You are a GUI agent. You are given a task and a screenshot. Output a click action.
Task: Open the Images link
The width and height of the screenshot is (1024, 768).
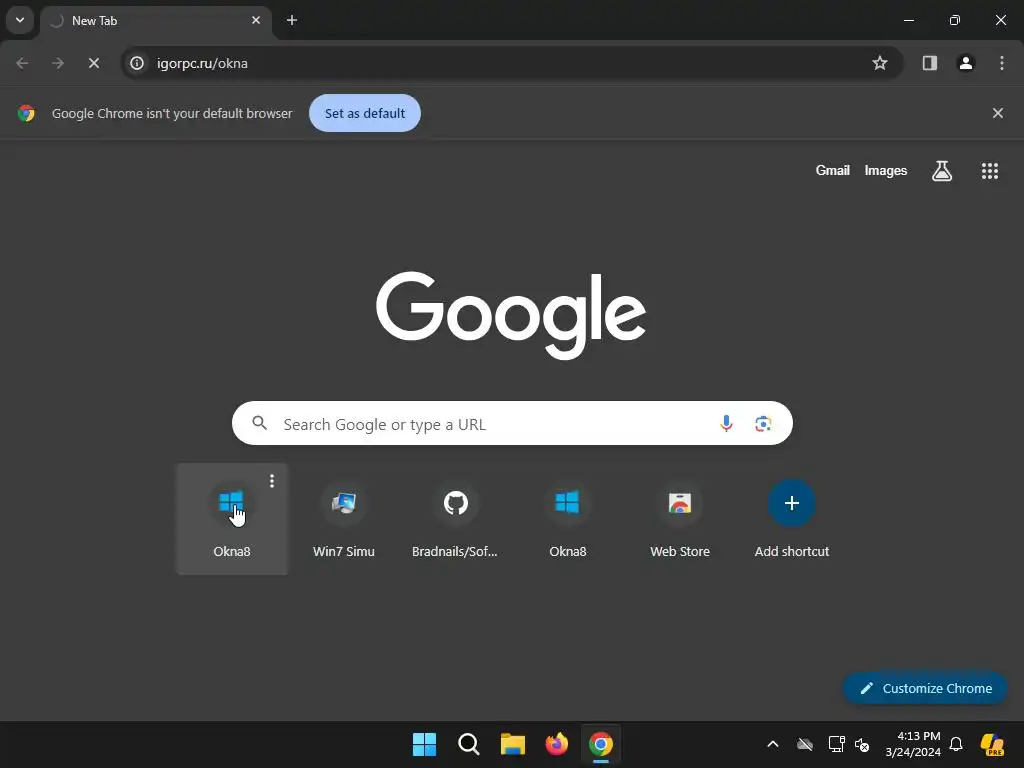[886, 170]
